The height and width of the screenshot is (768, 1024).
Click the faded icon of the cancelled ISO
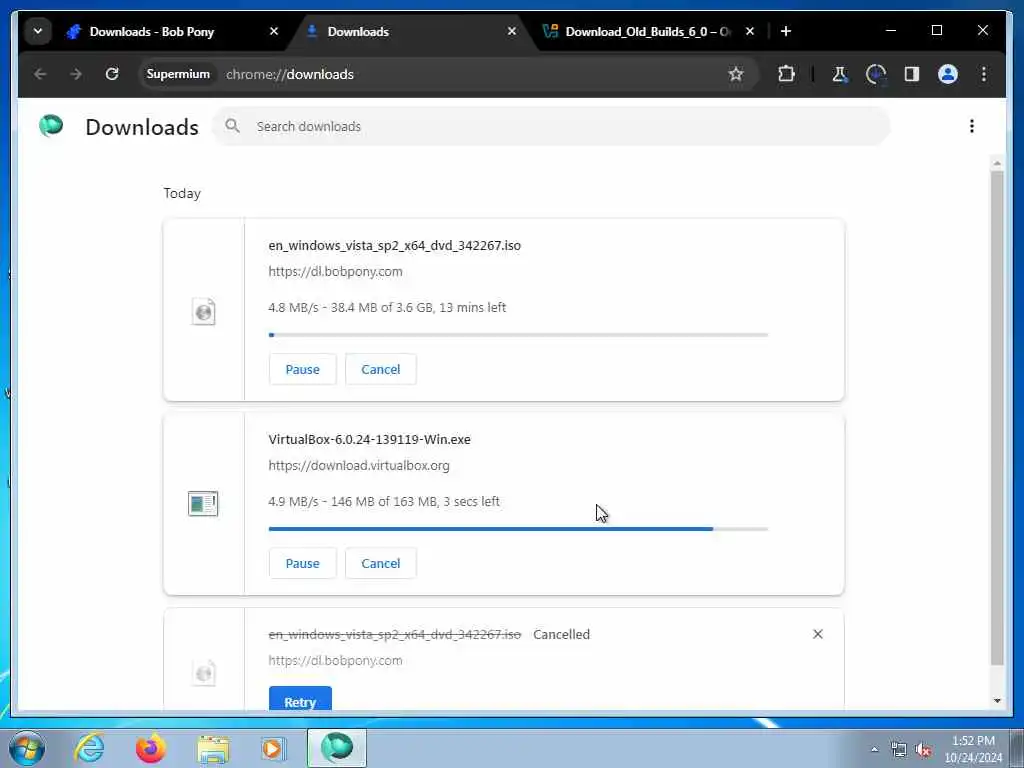(x=204, y=673)
